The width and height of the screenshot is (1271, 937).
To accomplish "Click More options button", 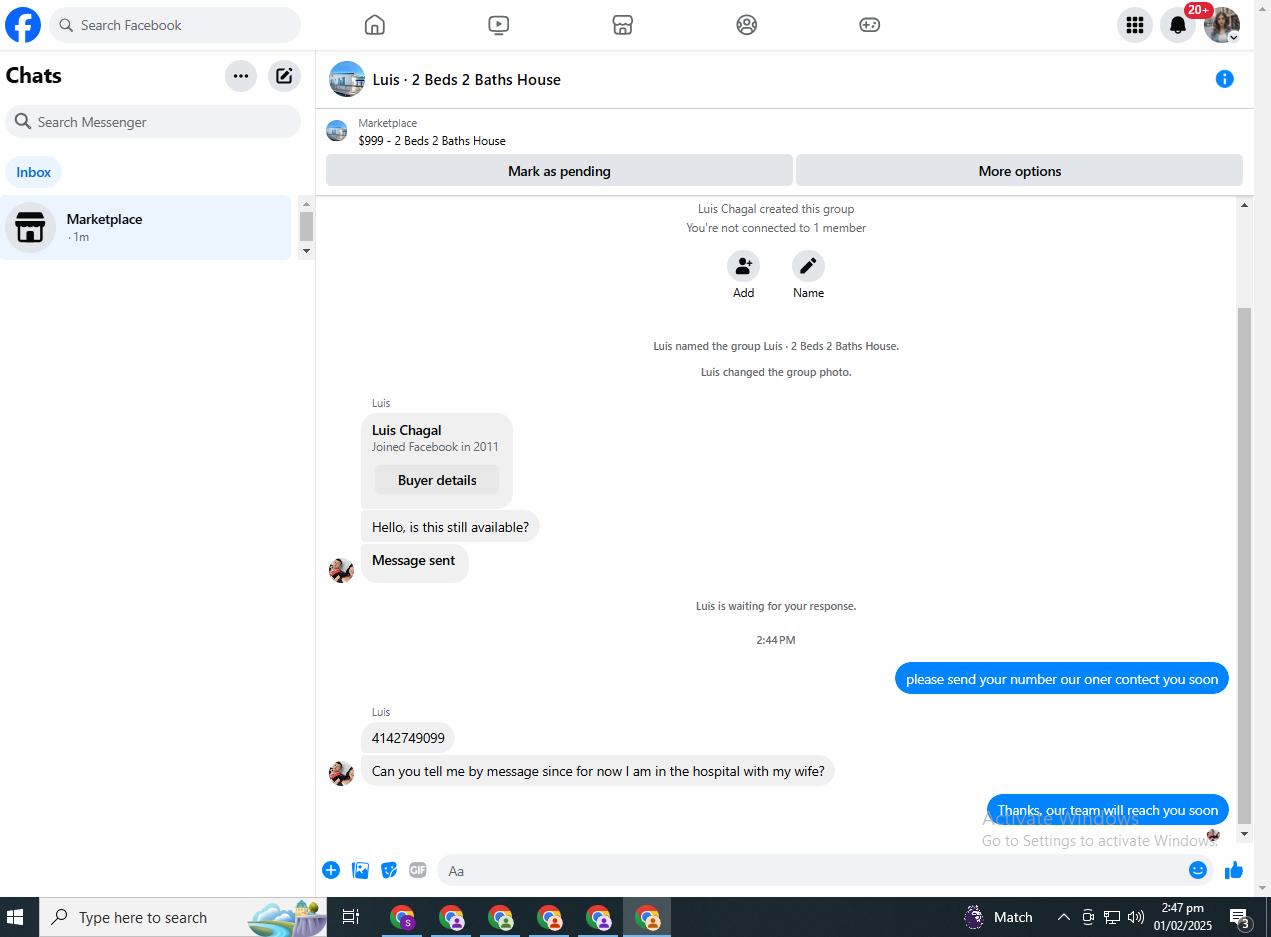I will point(1019,171).
